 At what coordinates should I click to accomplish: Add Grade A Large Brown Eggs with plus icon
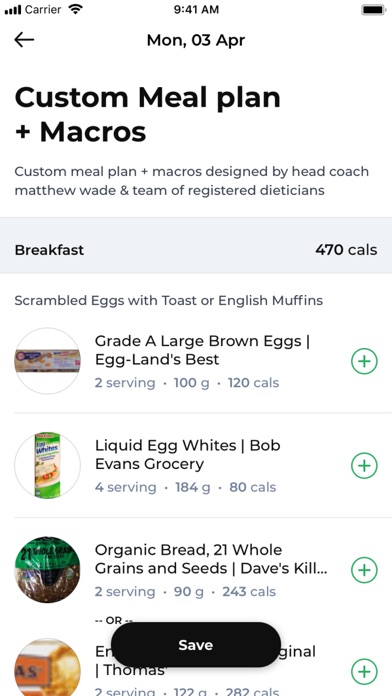(x=364, y=361)
